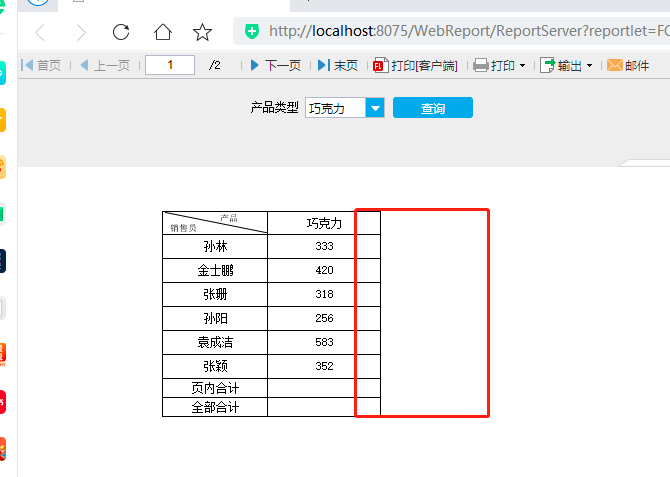Click the 孙阳 name cell
The width and height of the screenshot is (670, 477).
215,318
